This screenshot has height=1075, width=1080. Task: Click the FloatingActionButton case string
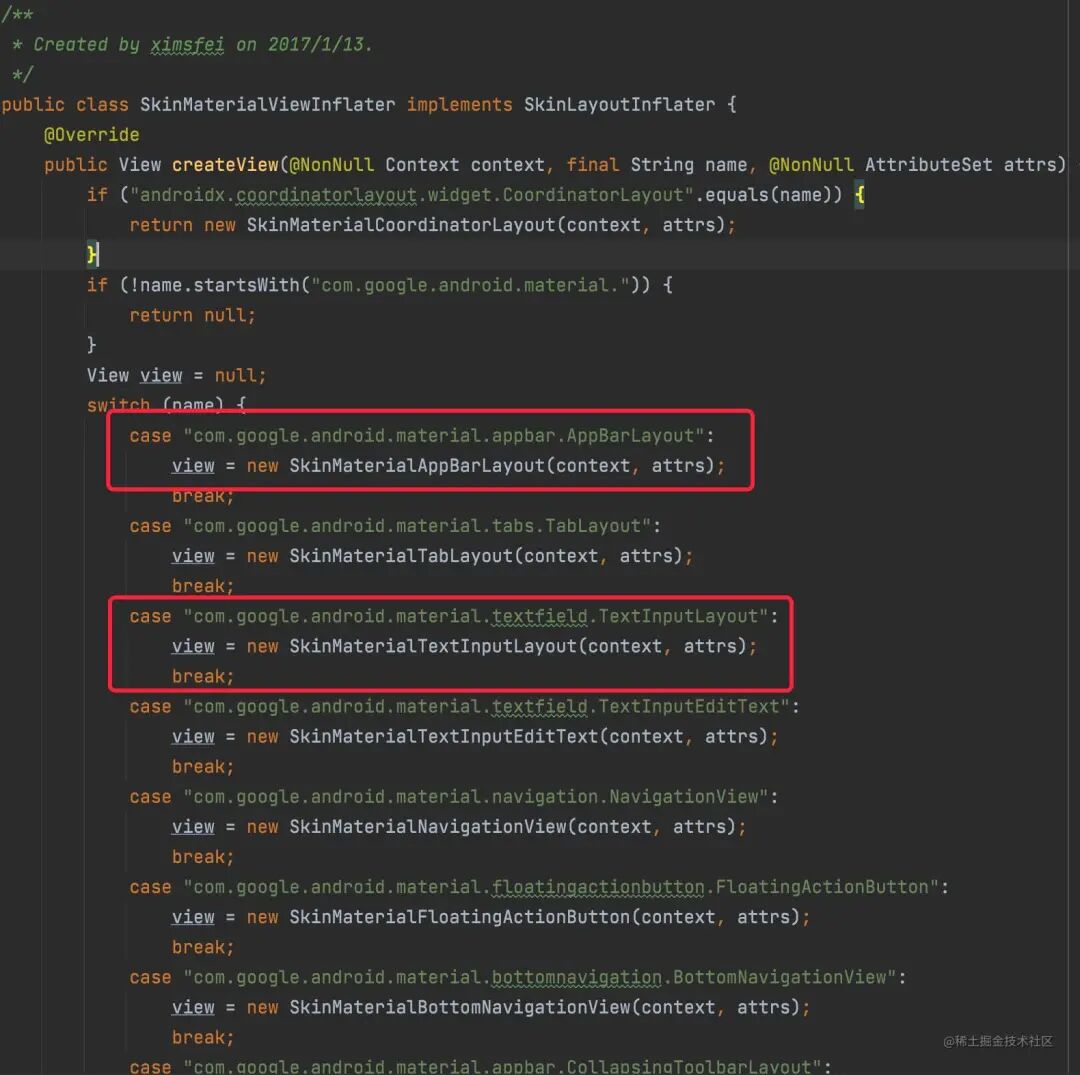click(561, 887)
